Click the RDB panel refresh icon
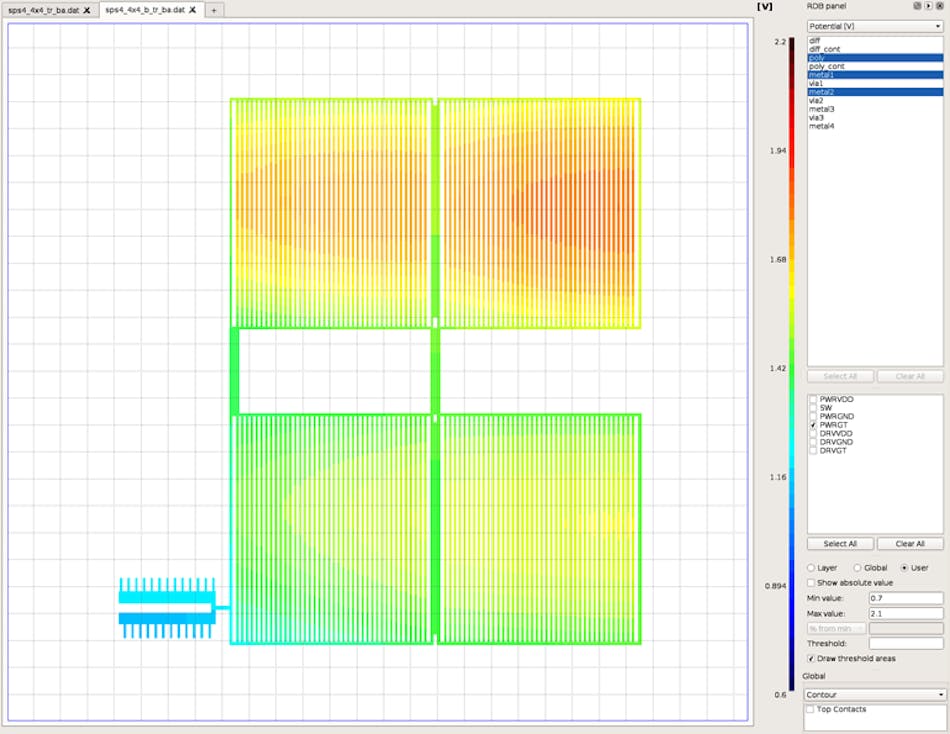The width and height of the screenshot is (950, 734). coord(917,6)
